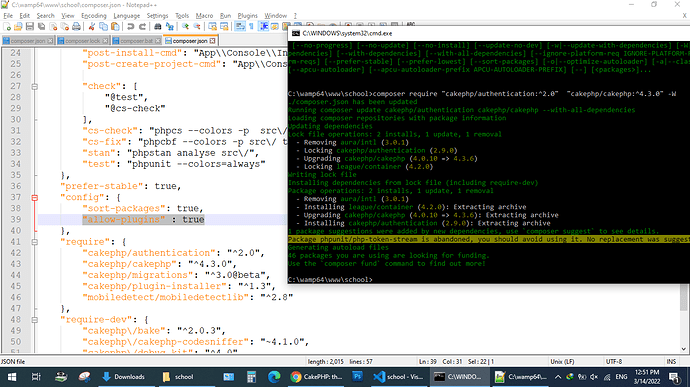Open the Replace dialog toolbar icon

169,27
